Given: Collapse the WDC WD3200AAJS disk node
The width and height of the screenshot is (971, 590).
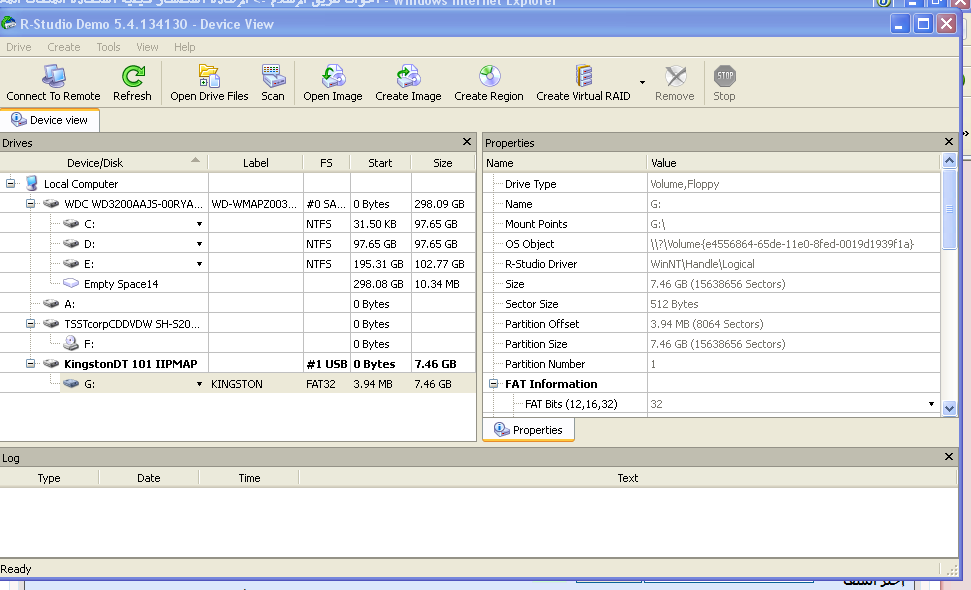Looking at the screenshot, I should [x=30, y=203].
